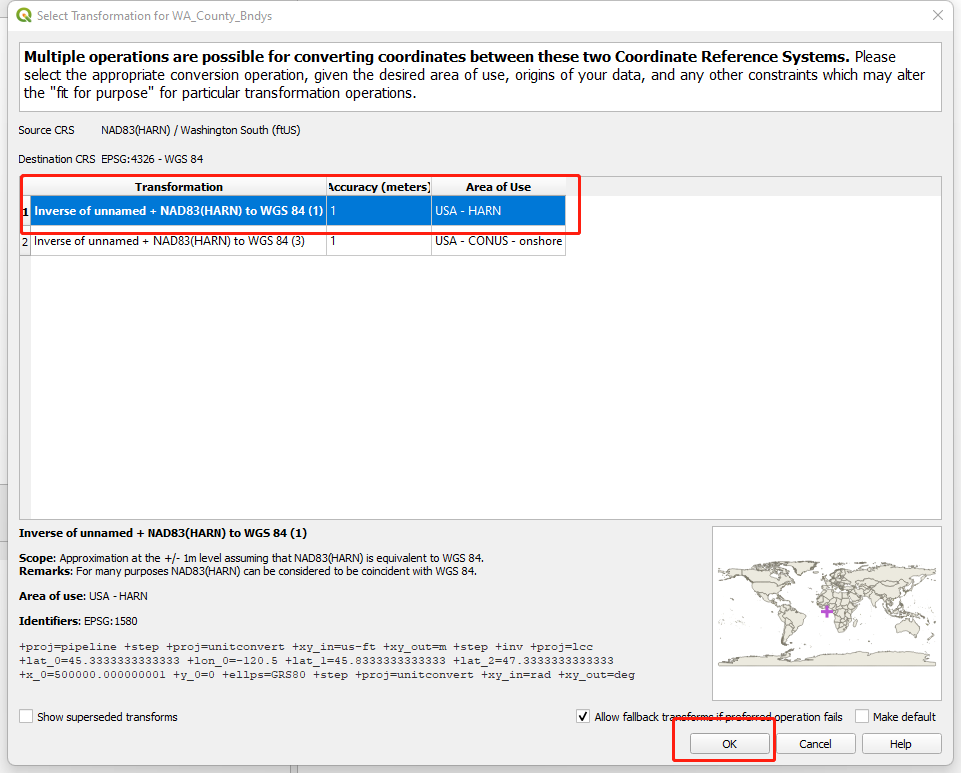Click the accuracy value in the second row
The width and height of the screenshot is (961, 773).
point(379,241)
